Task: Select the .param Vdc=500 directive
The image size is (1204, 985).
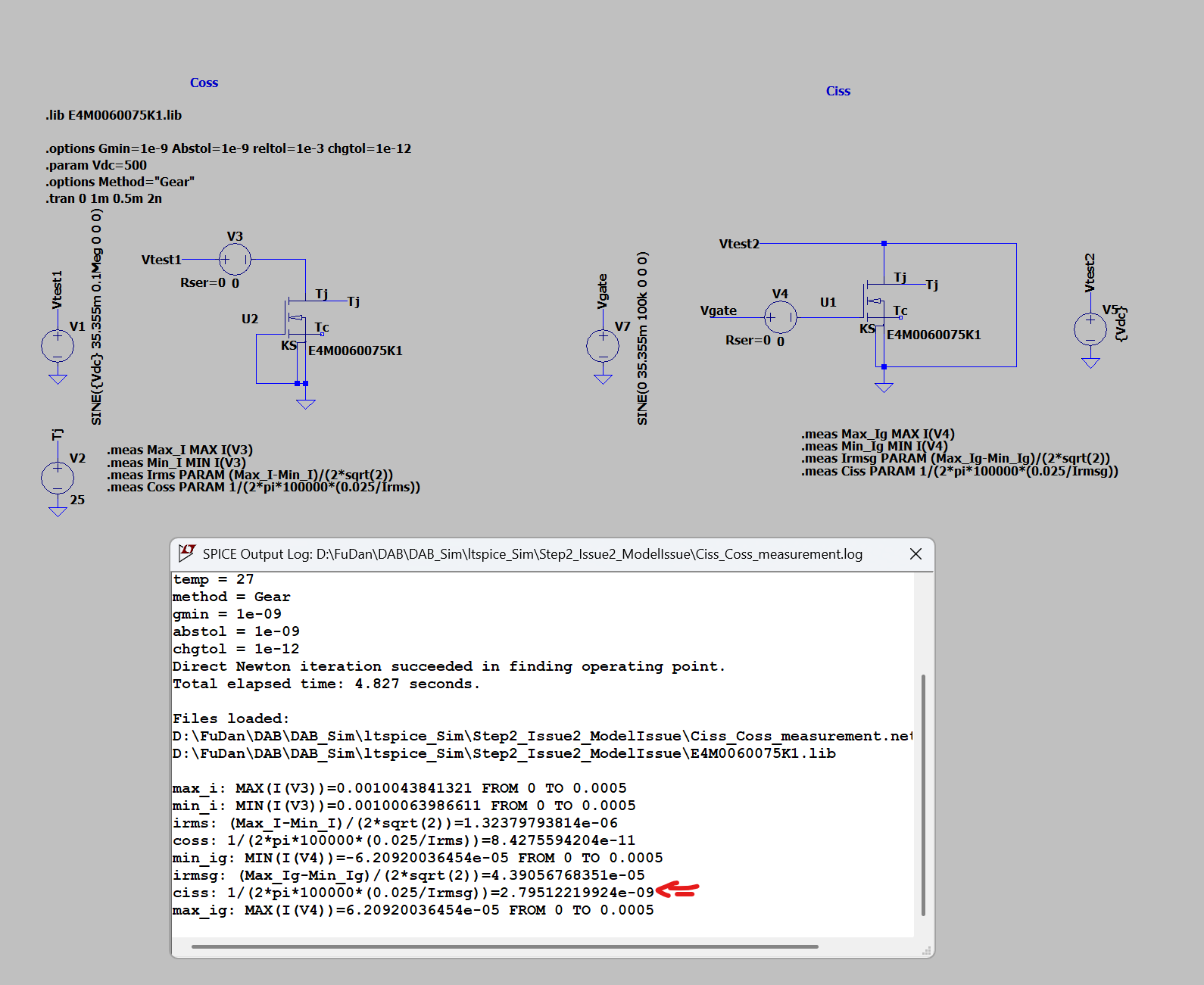Action: pos(96,165)
